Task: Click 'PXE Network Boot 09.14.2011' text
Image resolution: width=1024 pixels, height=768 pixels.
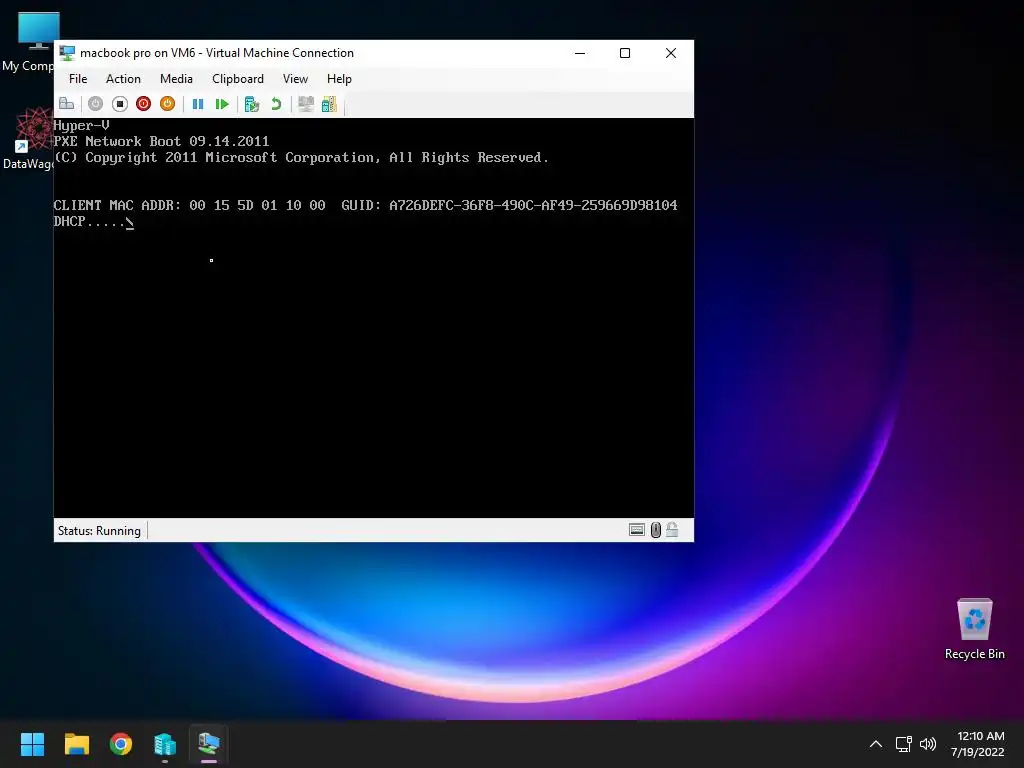Action: (x=161, y=142)
